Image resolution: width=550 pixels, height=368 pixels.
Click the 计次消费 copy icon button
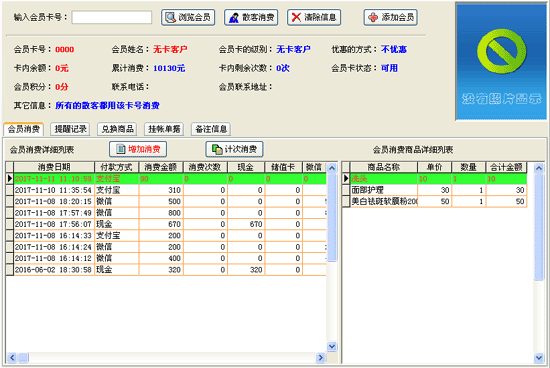coord(234,149)
